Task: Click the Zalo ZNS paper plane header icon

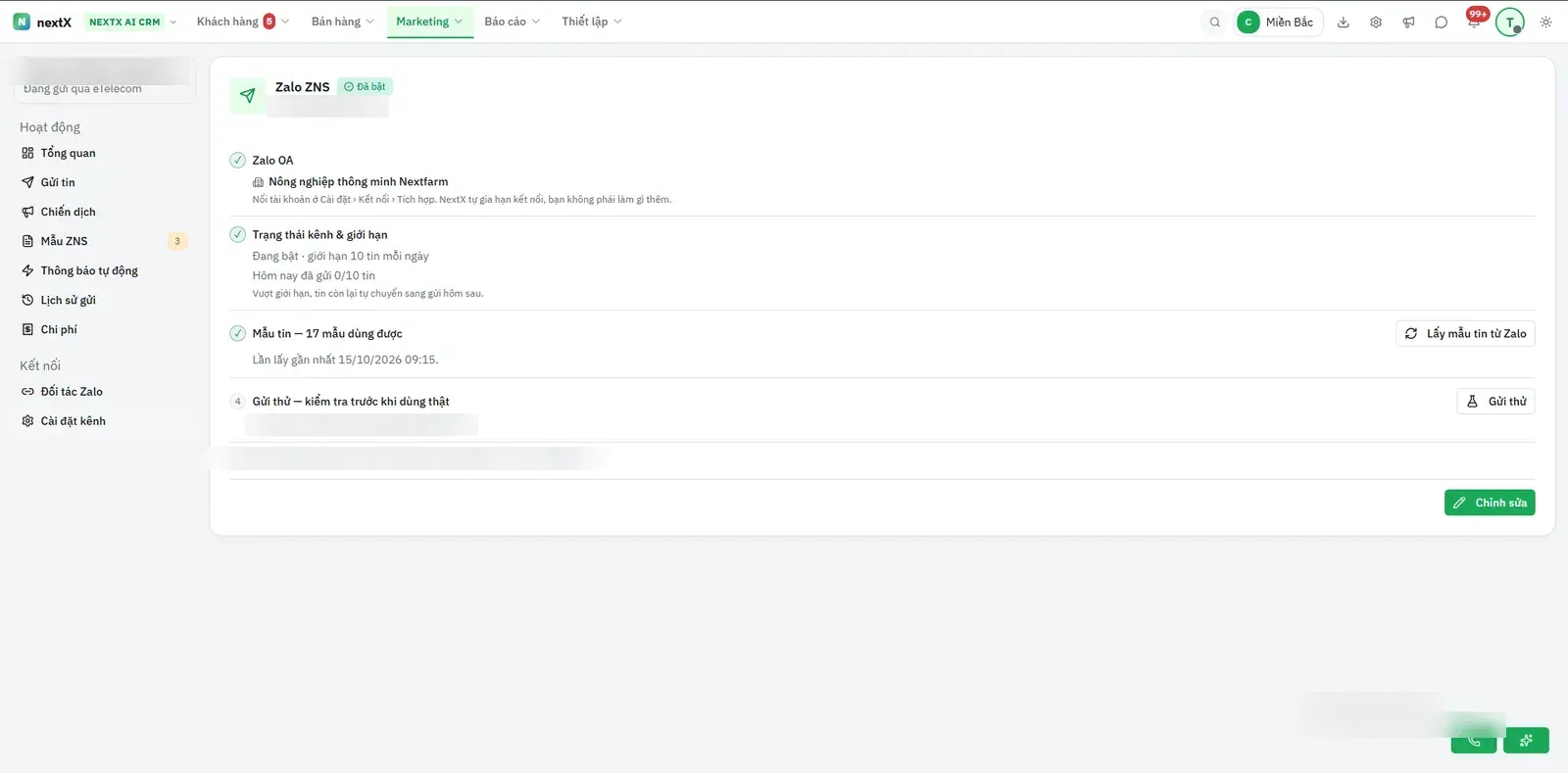Action: point(248,96)
